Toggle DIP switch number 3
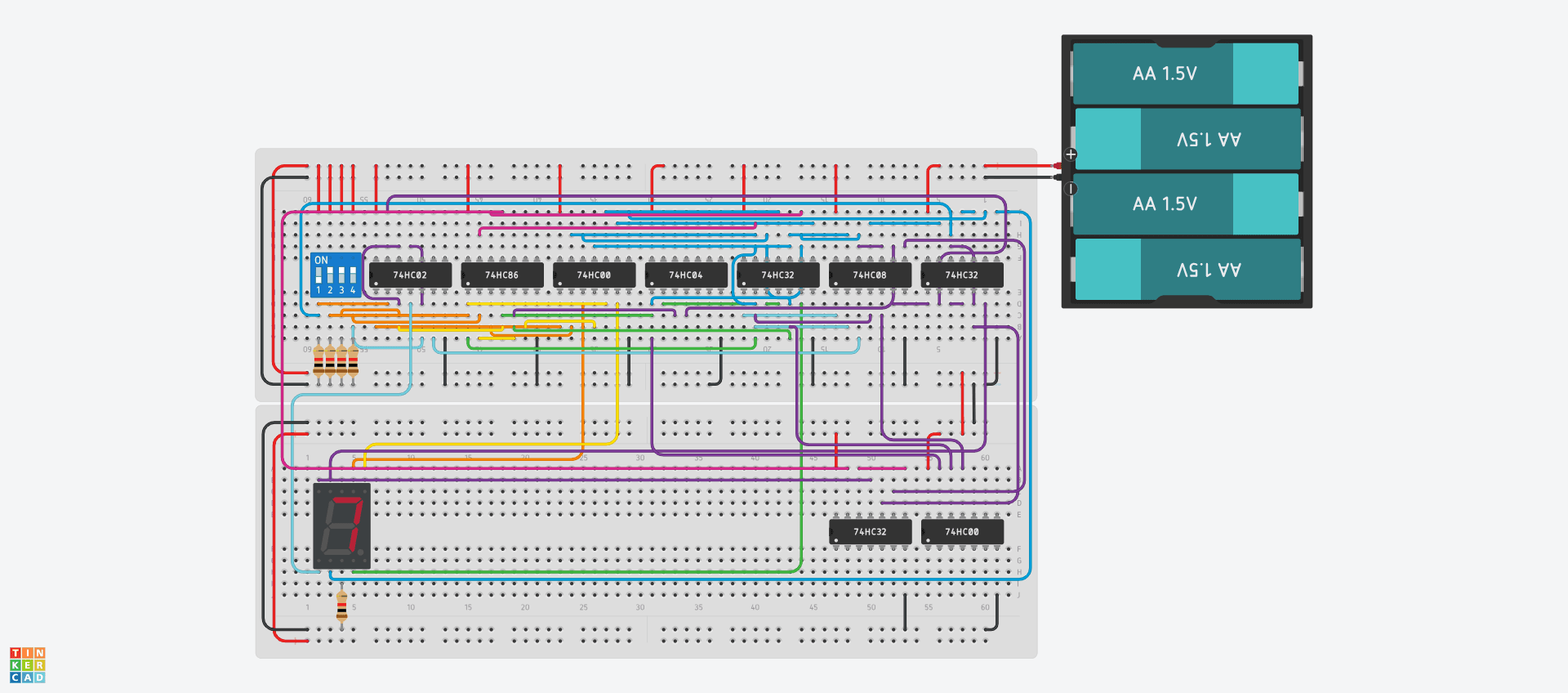Viewport: 1568px width, 693px height. (341, 275)
